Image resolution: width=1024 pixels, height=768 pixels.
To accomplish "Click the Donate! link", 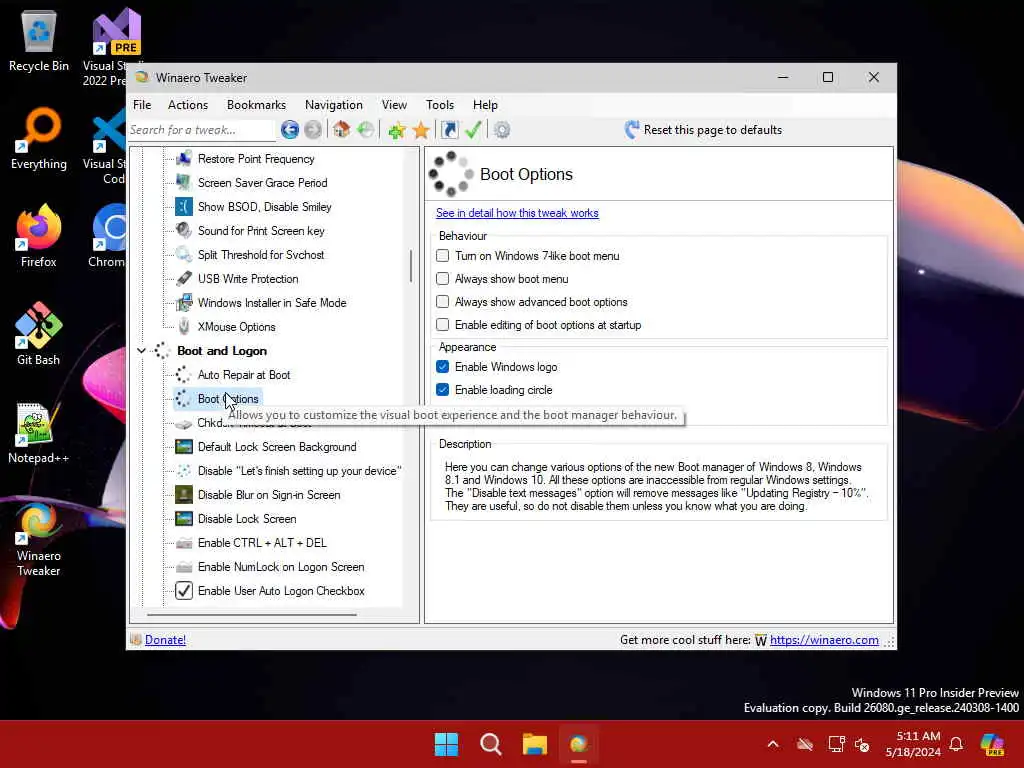I will pyautogui.click(x=165, y=640).
